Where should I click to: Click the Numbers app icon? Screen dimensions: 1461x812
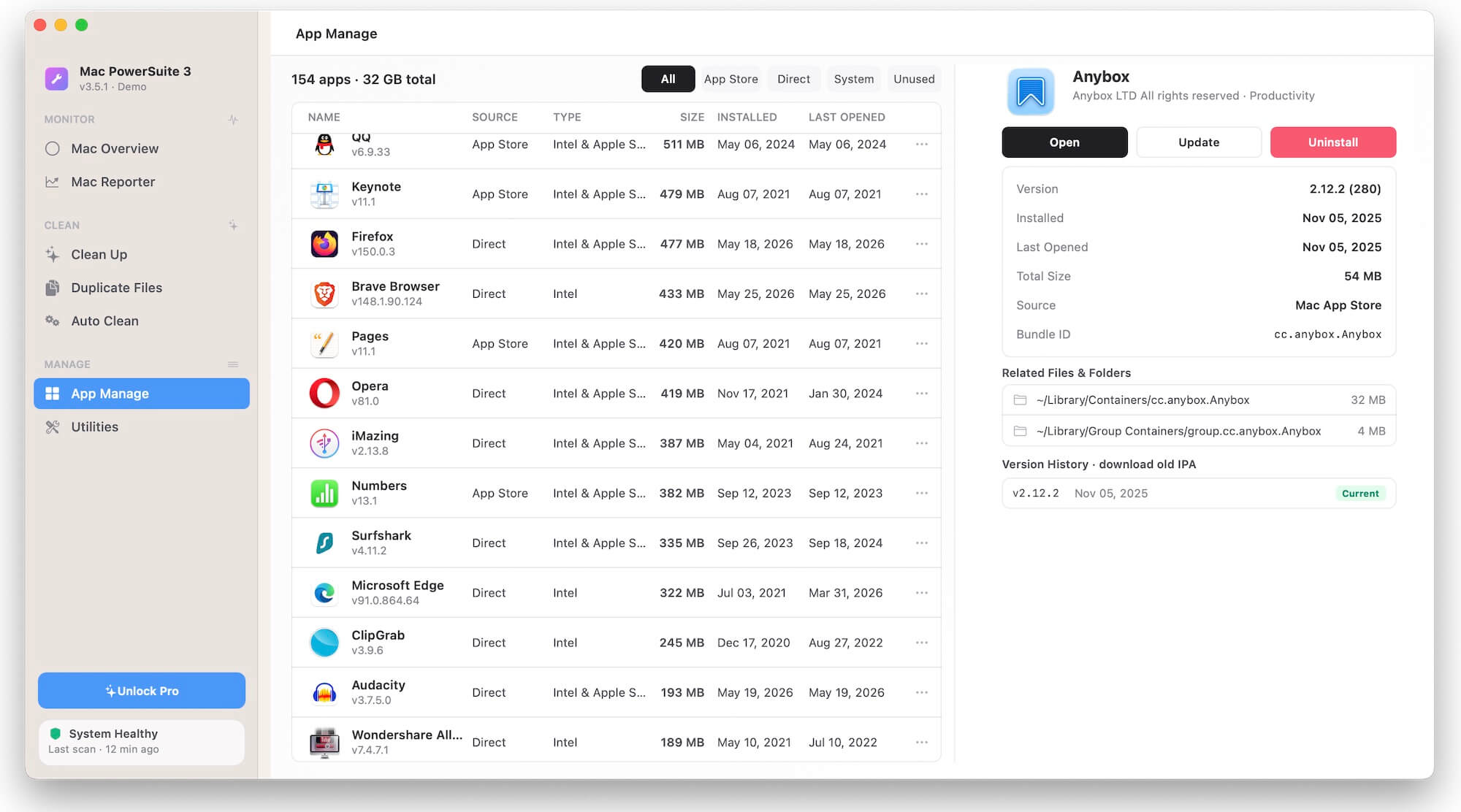tap(324, 493)
